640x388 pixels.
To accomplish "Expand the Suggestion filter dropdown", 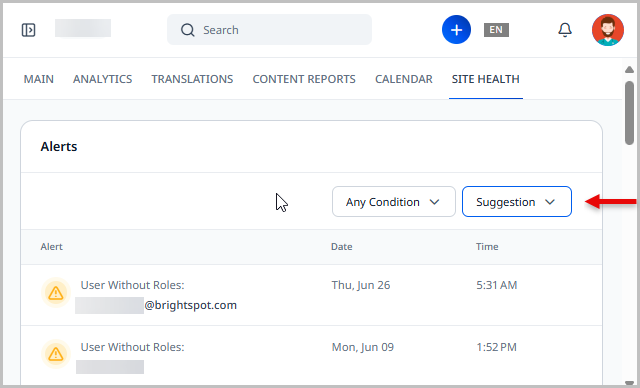I will 517,202.
